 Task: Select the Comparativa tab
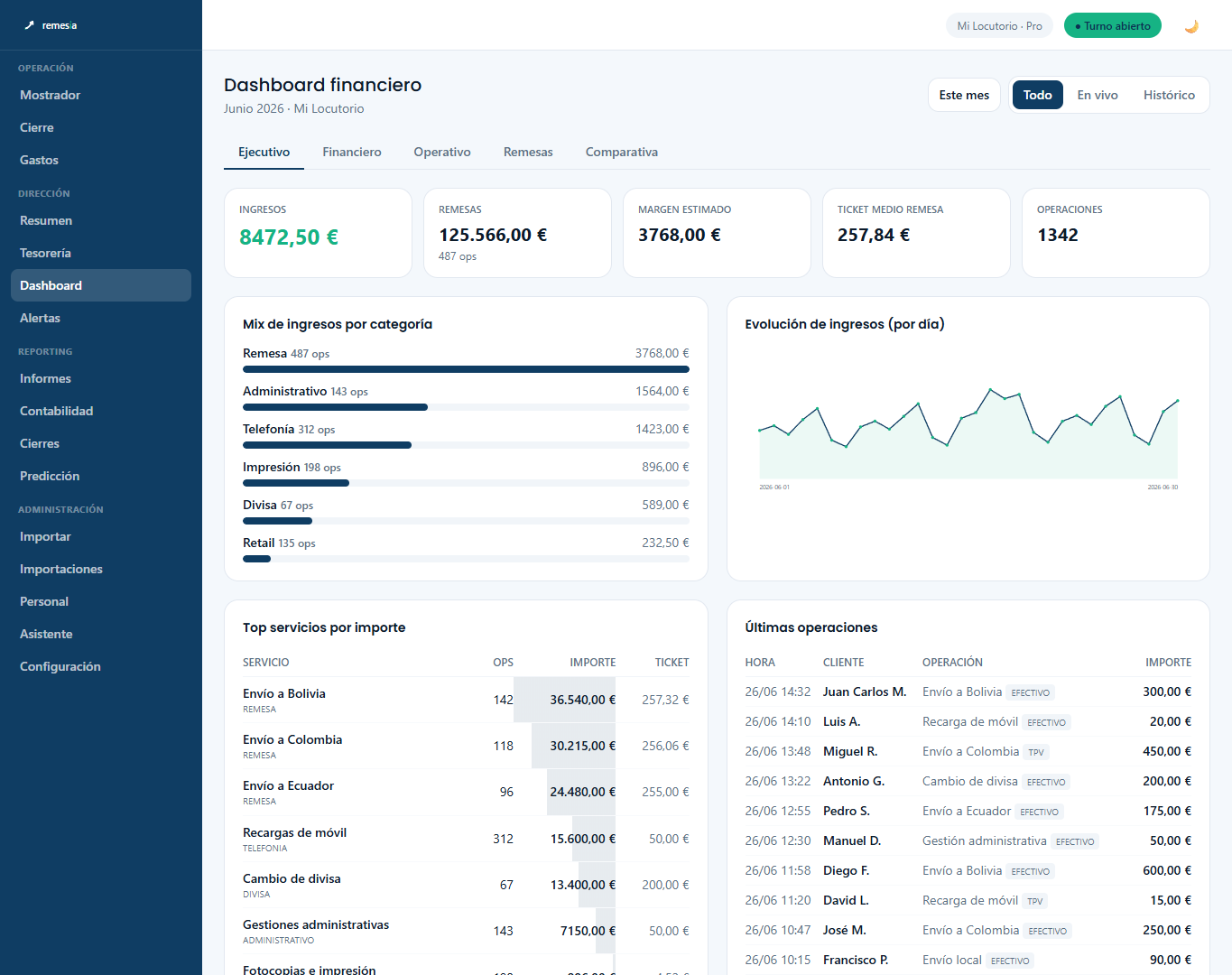(x=622, y=152)
